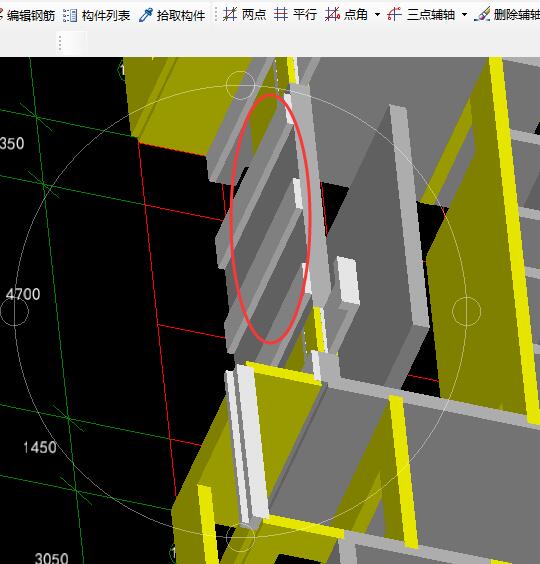
Task: Click the left orbit handle near 4700
Action: 14,311
